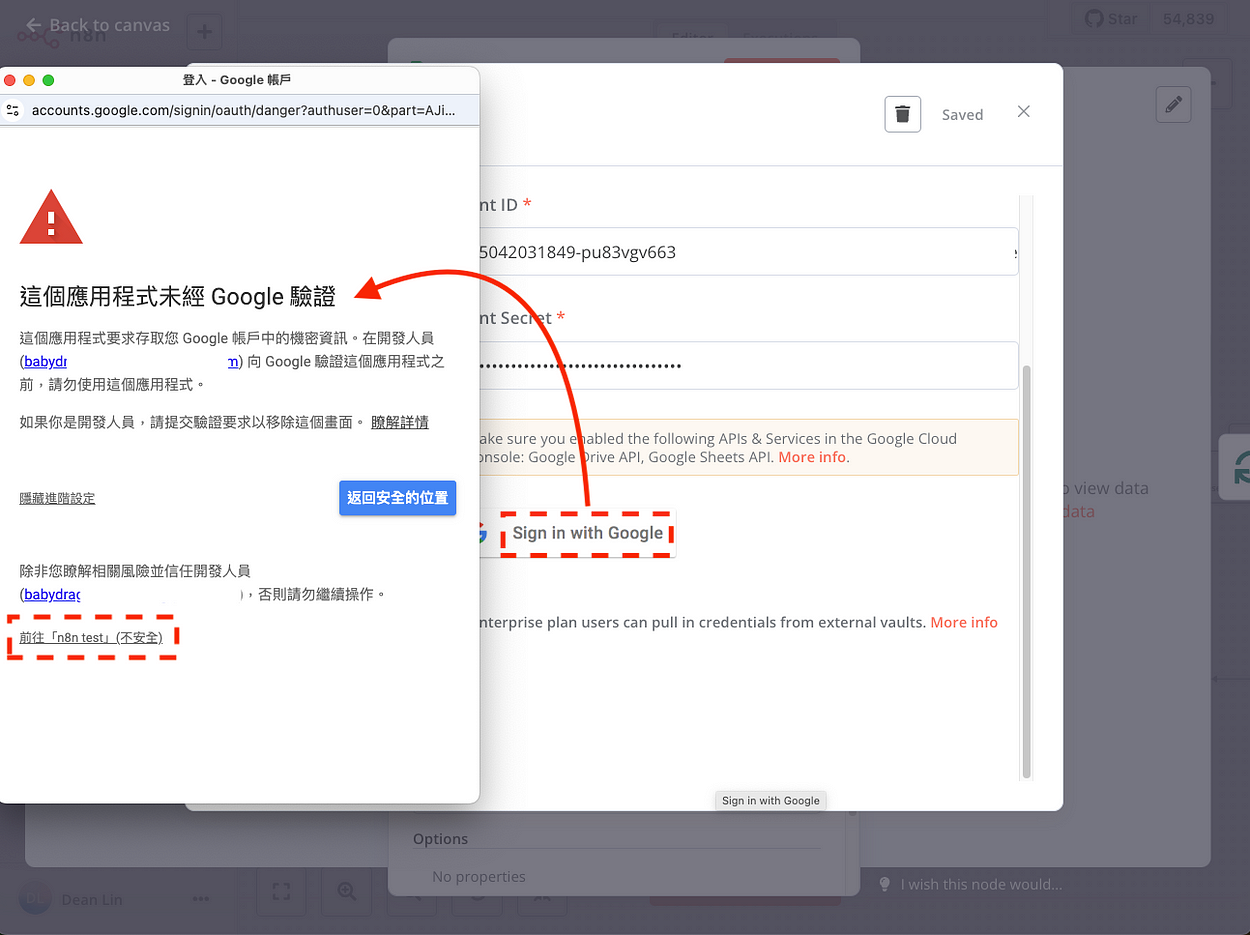Screen dimensions: 1250x935
Task: Click the credential dialog scrollbar
Action: [1027, 572]
